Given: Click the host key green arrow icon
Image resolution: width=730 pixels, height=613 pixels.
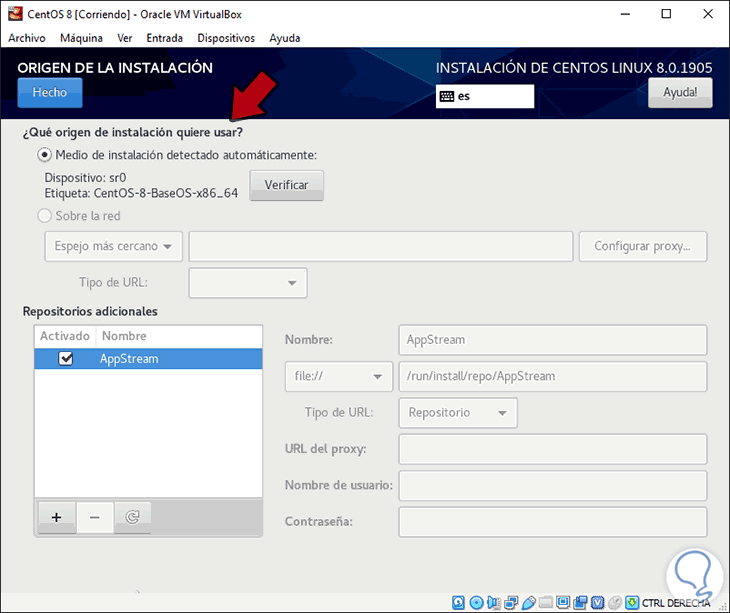Looking at the screenshot, I should pyautogui.click(x=632, y=603).
